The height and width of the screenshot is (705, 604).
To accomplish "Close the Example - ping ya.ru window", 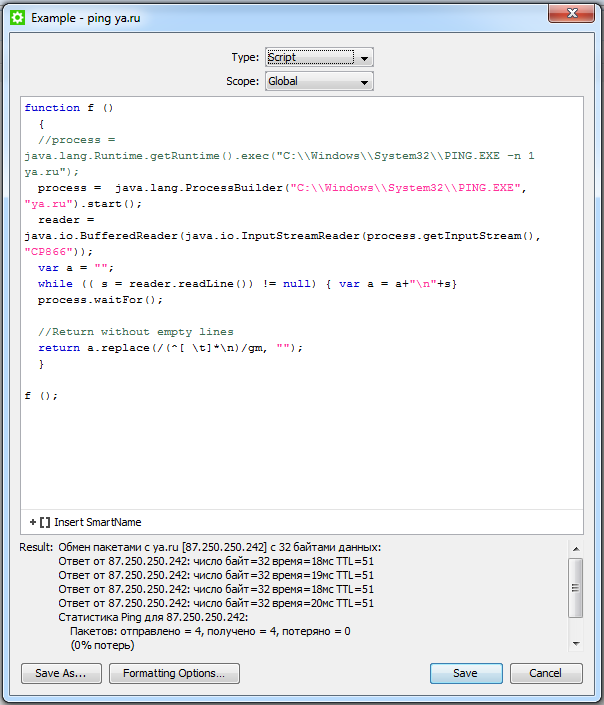I will [571, 13].
